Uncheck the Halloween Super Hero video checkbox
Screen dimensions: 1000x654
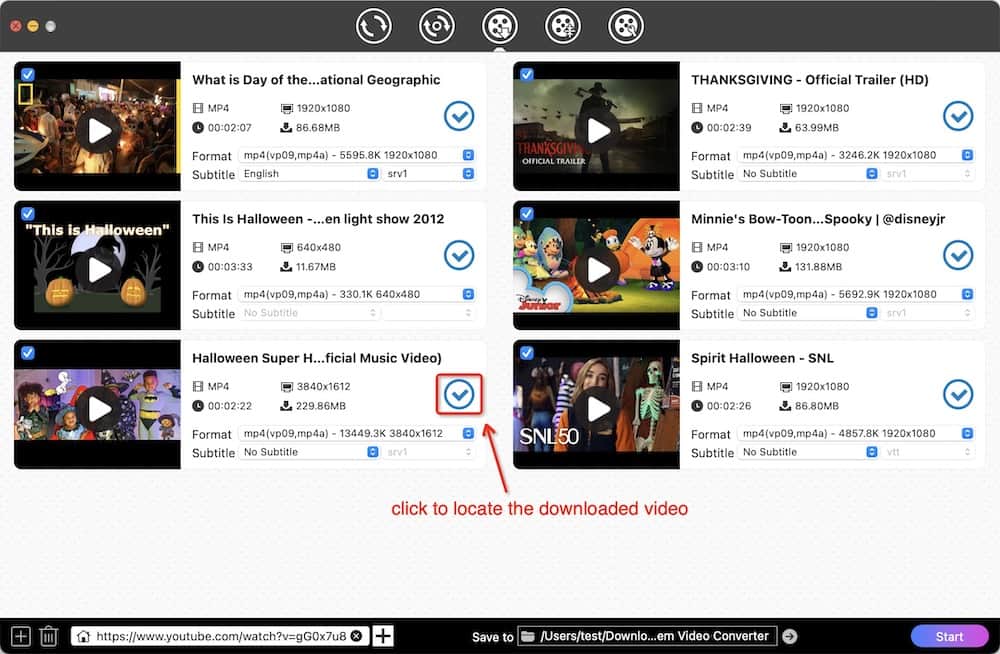[27, 353]
